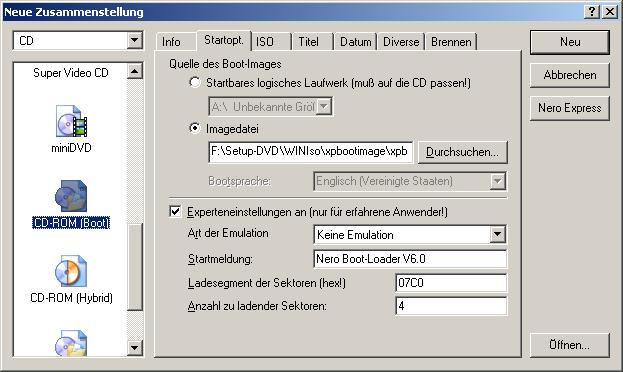
Task: Choose the CD-ROM (Hybrid) disc icon
Action: click(71, 271)
